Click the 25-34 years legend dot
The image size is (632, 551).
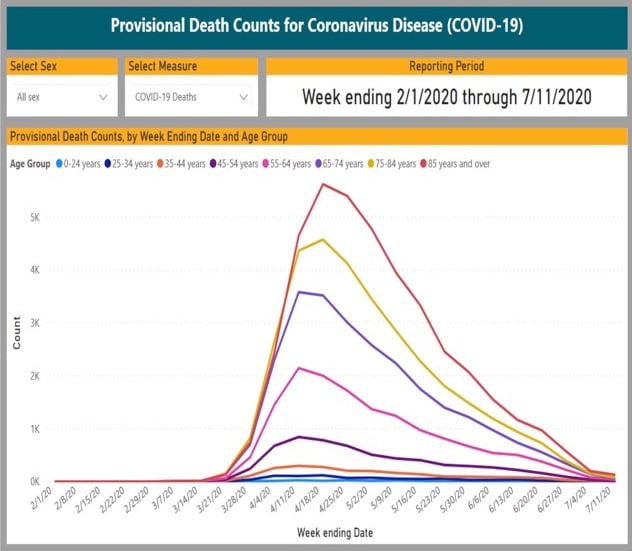[108, 164]
